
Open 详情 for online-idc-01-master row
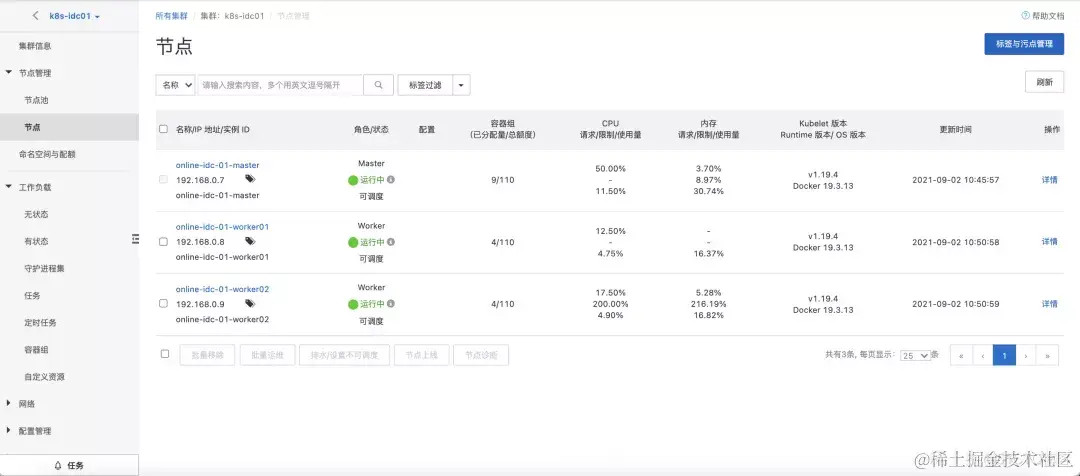[x=1049, y=180]
